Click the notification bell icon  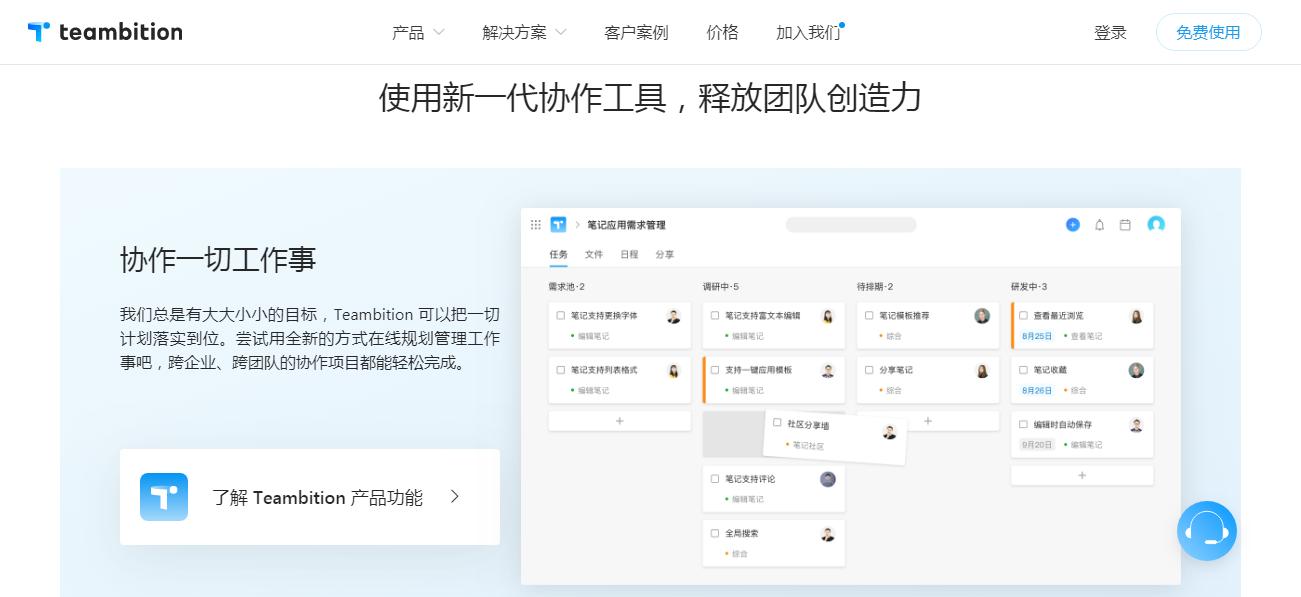point(1098,224)
